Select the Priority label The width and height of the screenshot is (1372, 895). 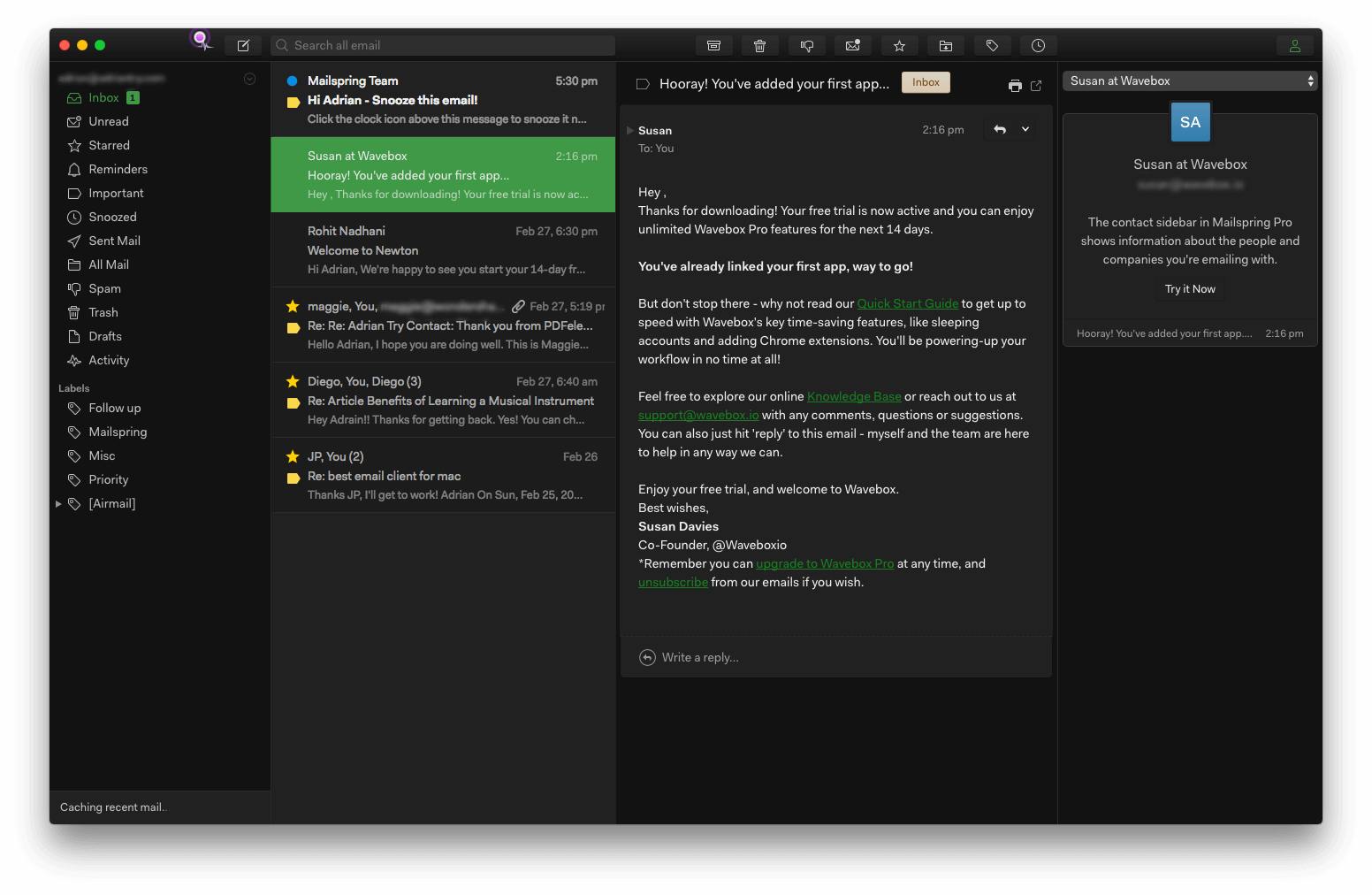point(108,479)
